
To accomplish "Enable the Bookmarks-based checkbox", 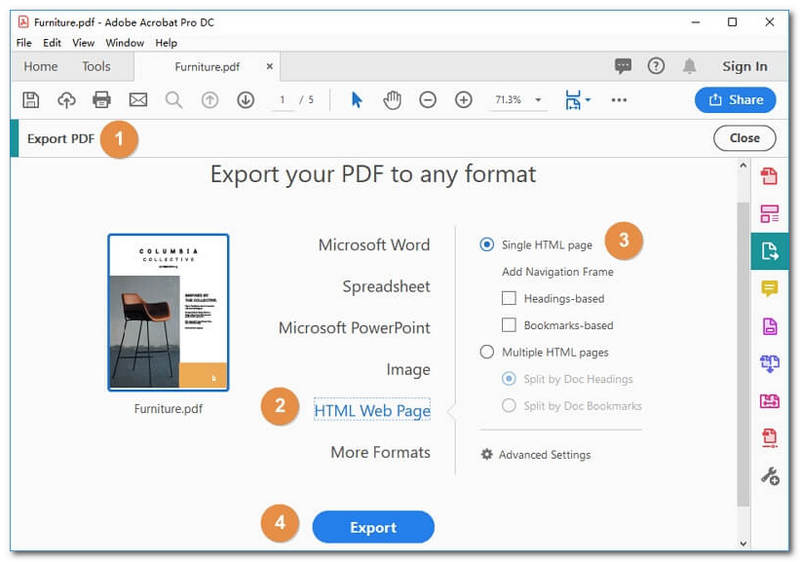I will click(x=509, y=325).
